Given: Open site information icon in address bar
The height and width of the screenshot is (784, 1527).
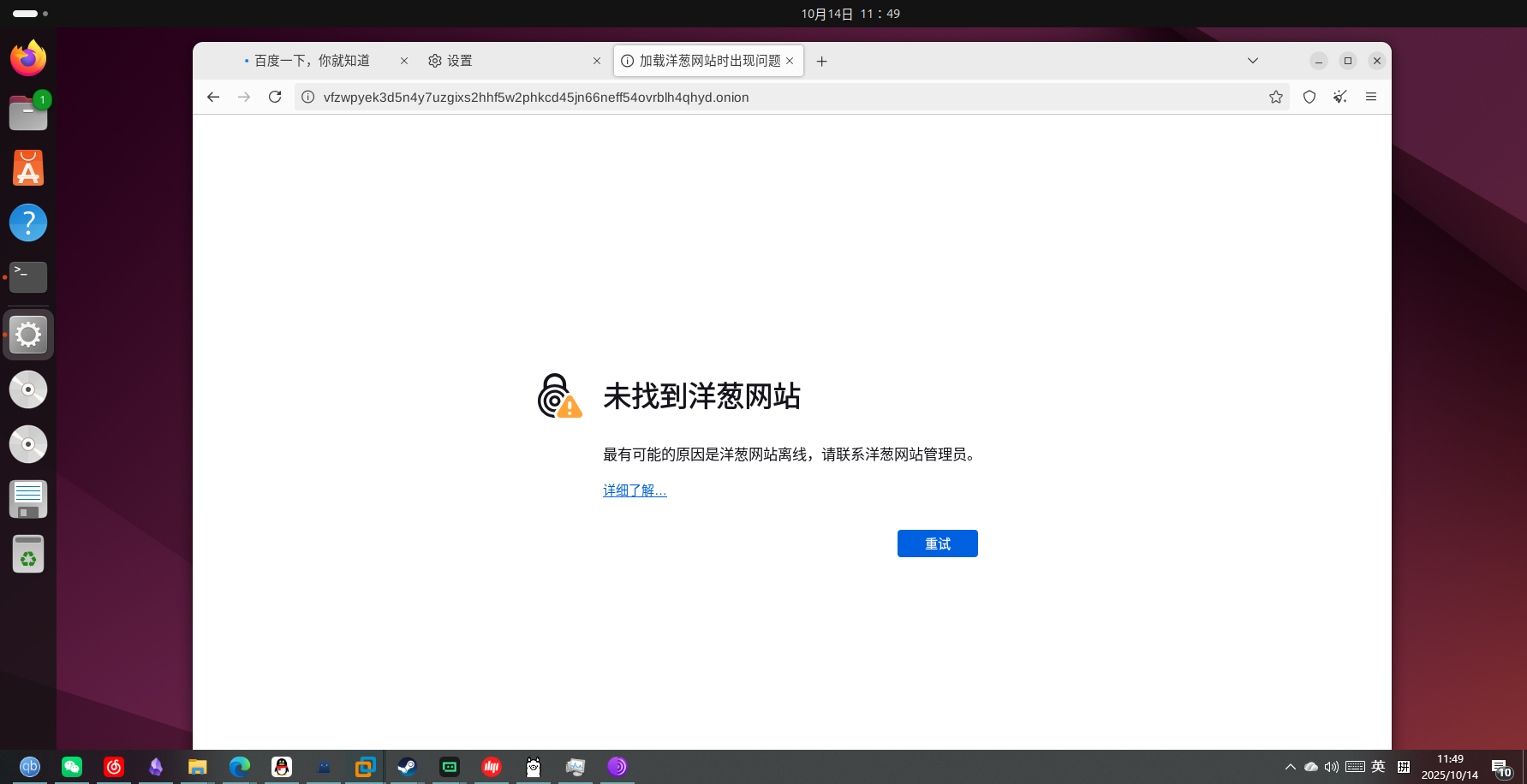Looking at the screenshot, I should tap(307, 97).
